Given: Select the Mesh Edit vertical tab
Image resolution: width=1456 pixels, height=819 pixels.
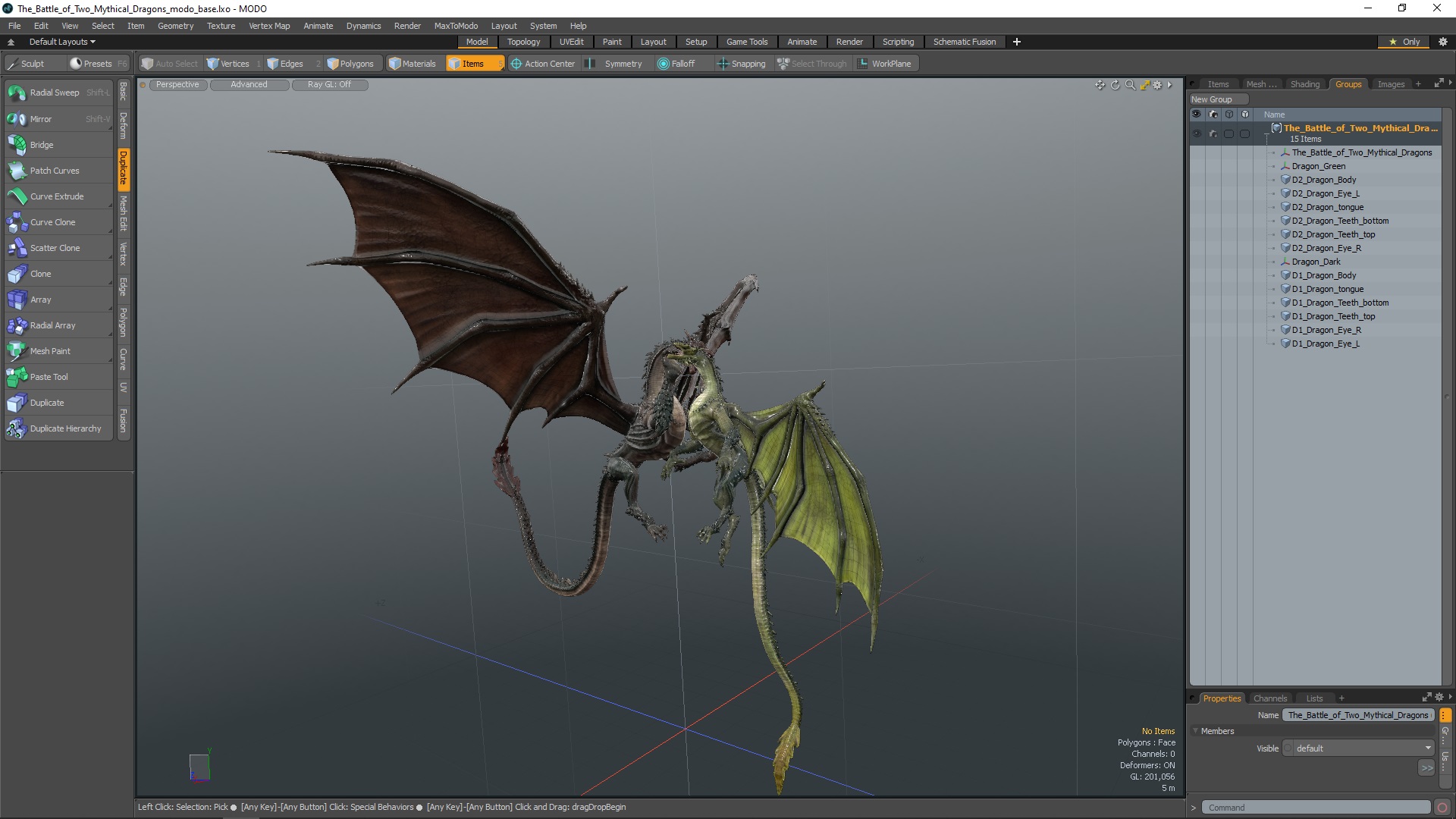Looking at the screenshot, I should click(x=124, y=213).
